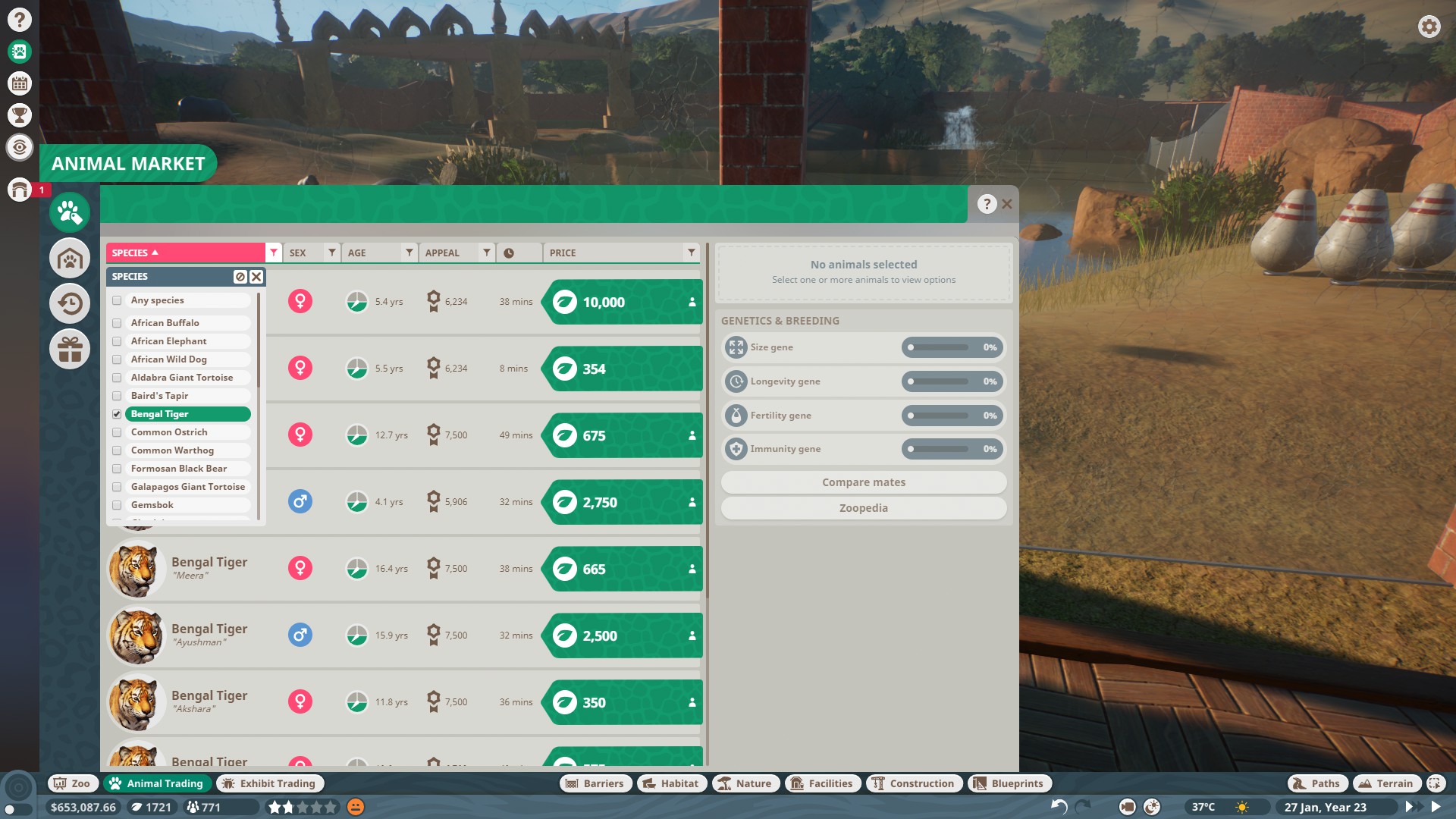Check the African Elephant species checkbox
Viewport: 1456px width, 819px height.
[117, 341]
